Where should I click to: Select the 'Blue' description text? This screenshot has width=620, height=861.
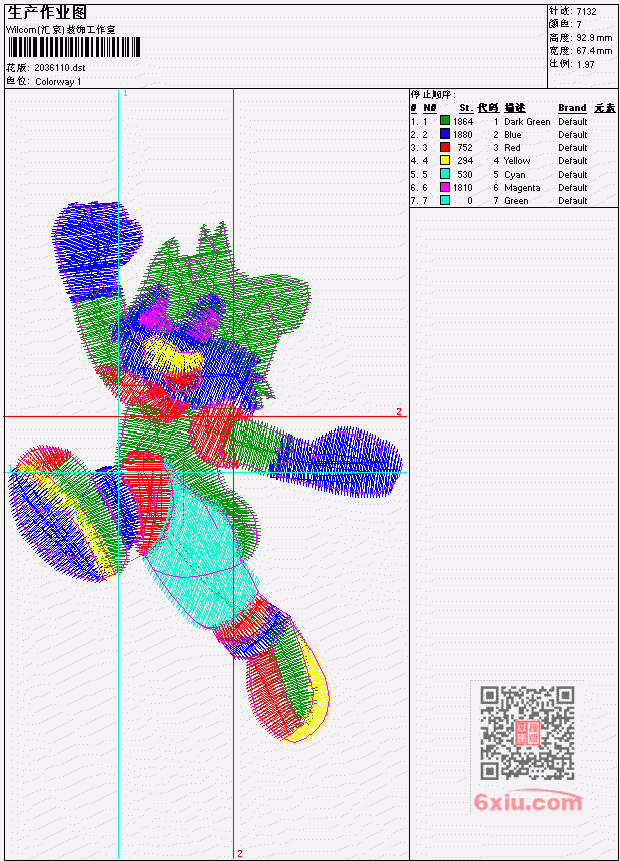point(513,135)
